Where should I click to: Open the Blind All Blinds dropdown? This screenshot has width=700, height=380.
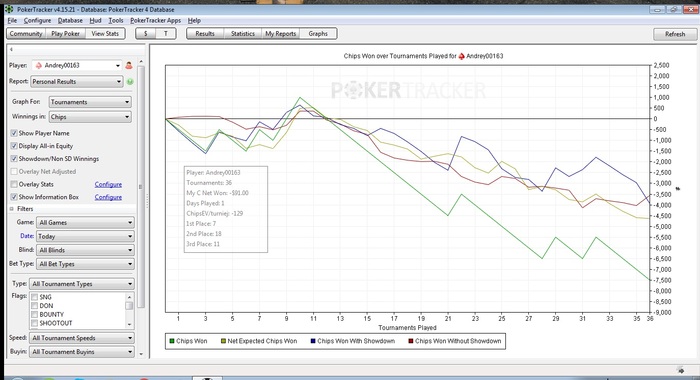(85, 250)
